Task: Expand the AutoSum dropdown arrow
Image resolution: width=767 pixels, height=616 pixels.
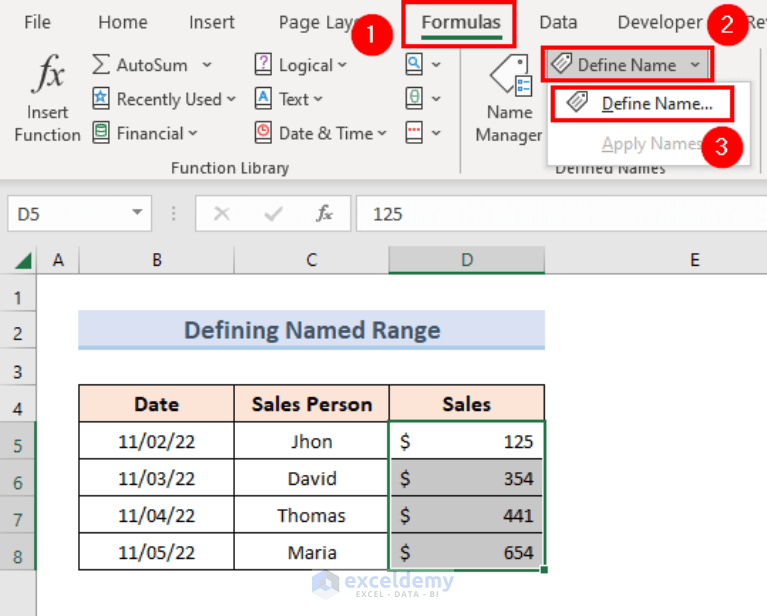Action: pyautogui.click(x=207, y=65)
